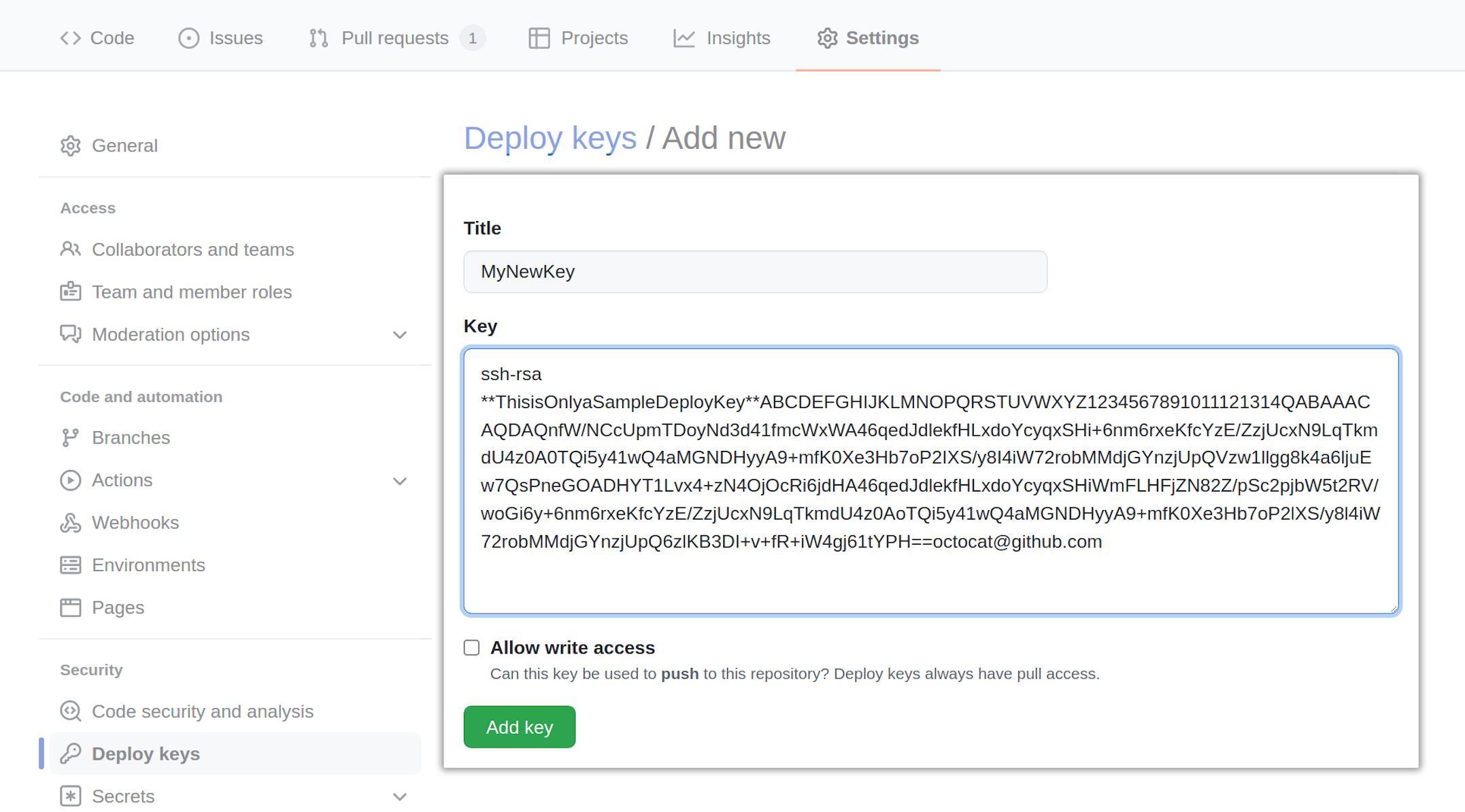Click the Projects icon

click(x=539, y=38)
